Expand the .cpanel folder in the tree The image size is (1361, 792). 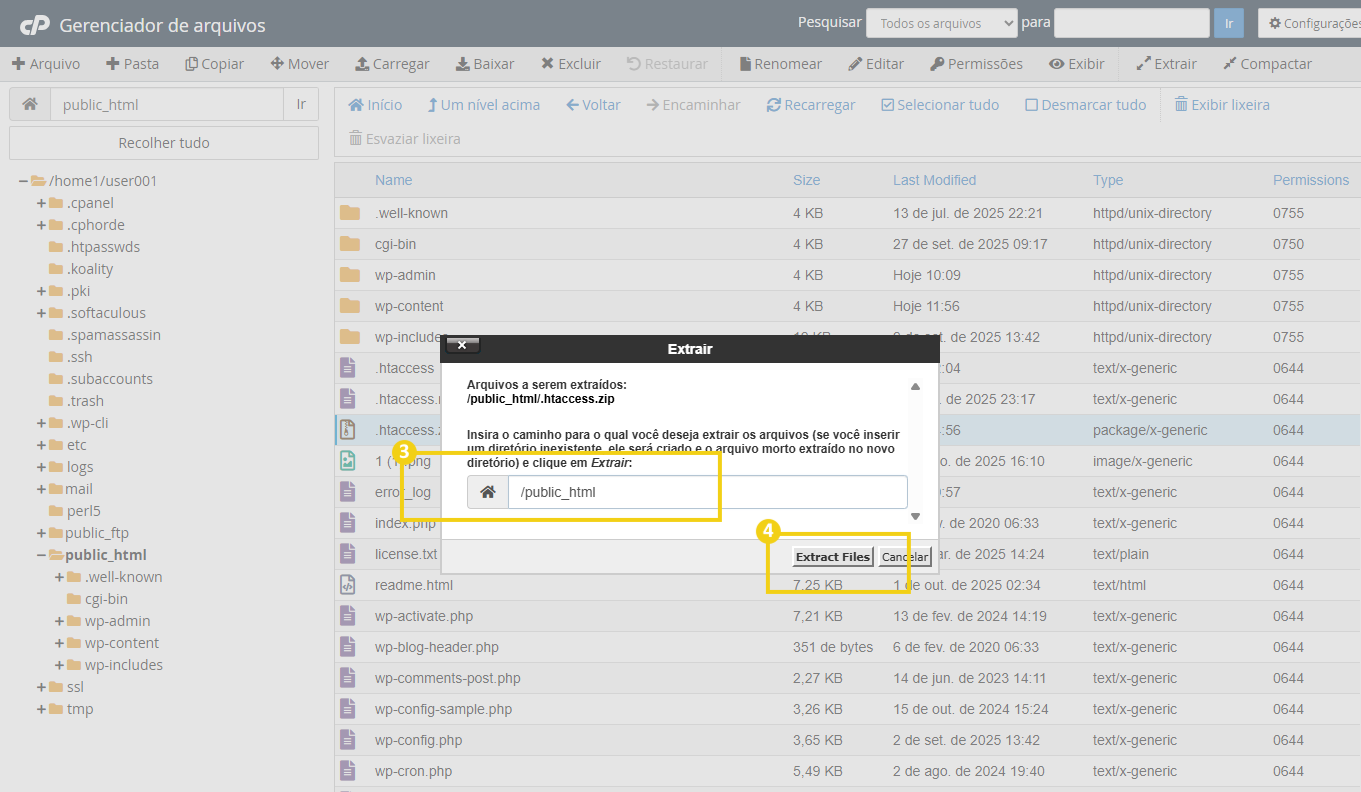[x=42, y=203]
